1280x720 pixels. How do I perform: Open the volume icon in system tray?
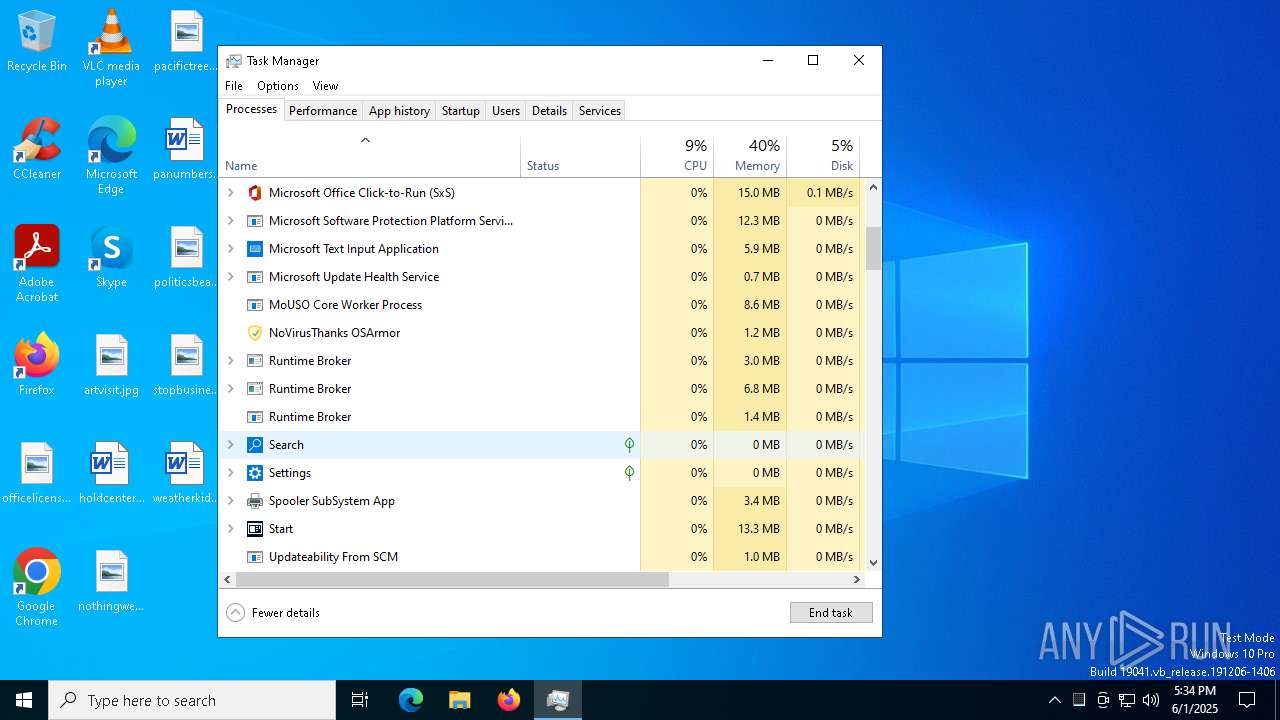click(1151, 700)
